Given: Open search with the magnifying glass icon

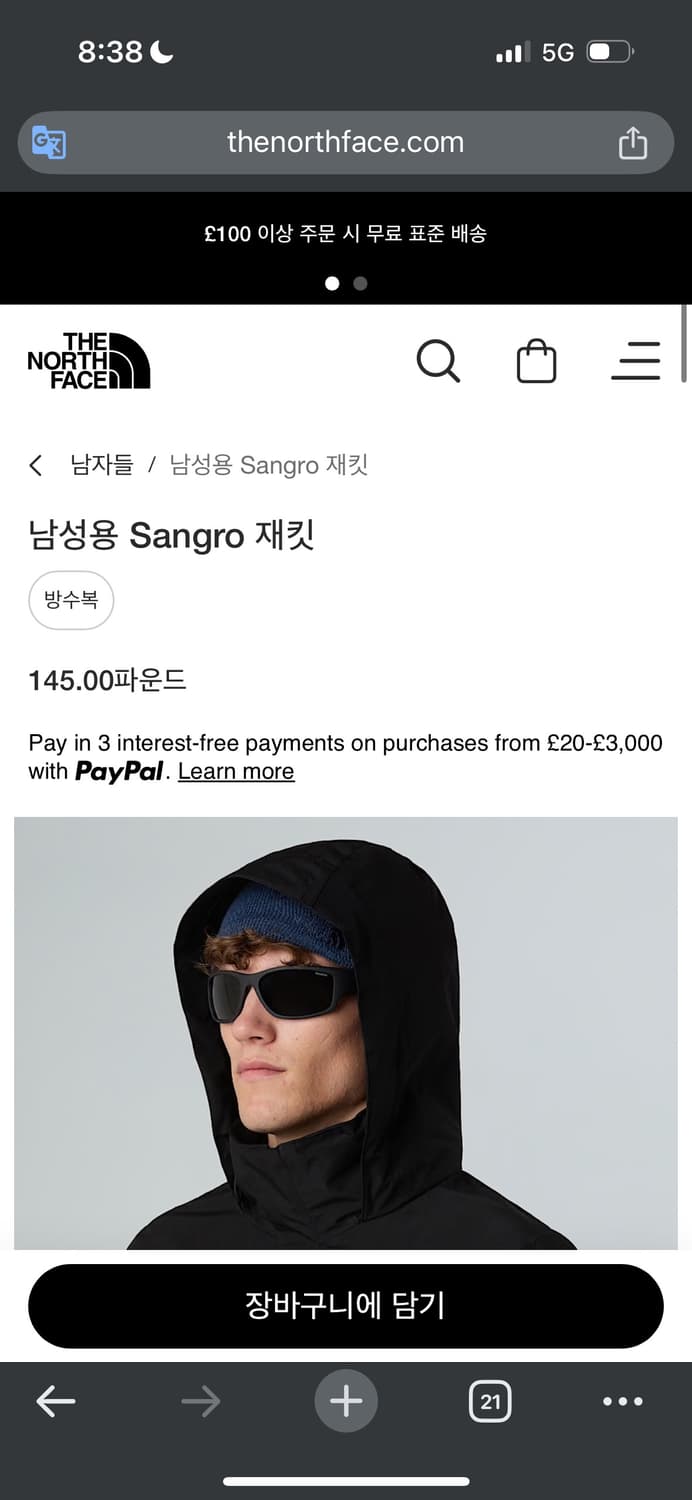Looking at the screenshot, I should pos(438,360).
